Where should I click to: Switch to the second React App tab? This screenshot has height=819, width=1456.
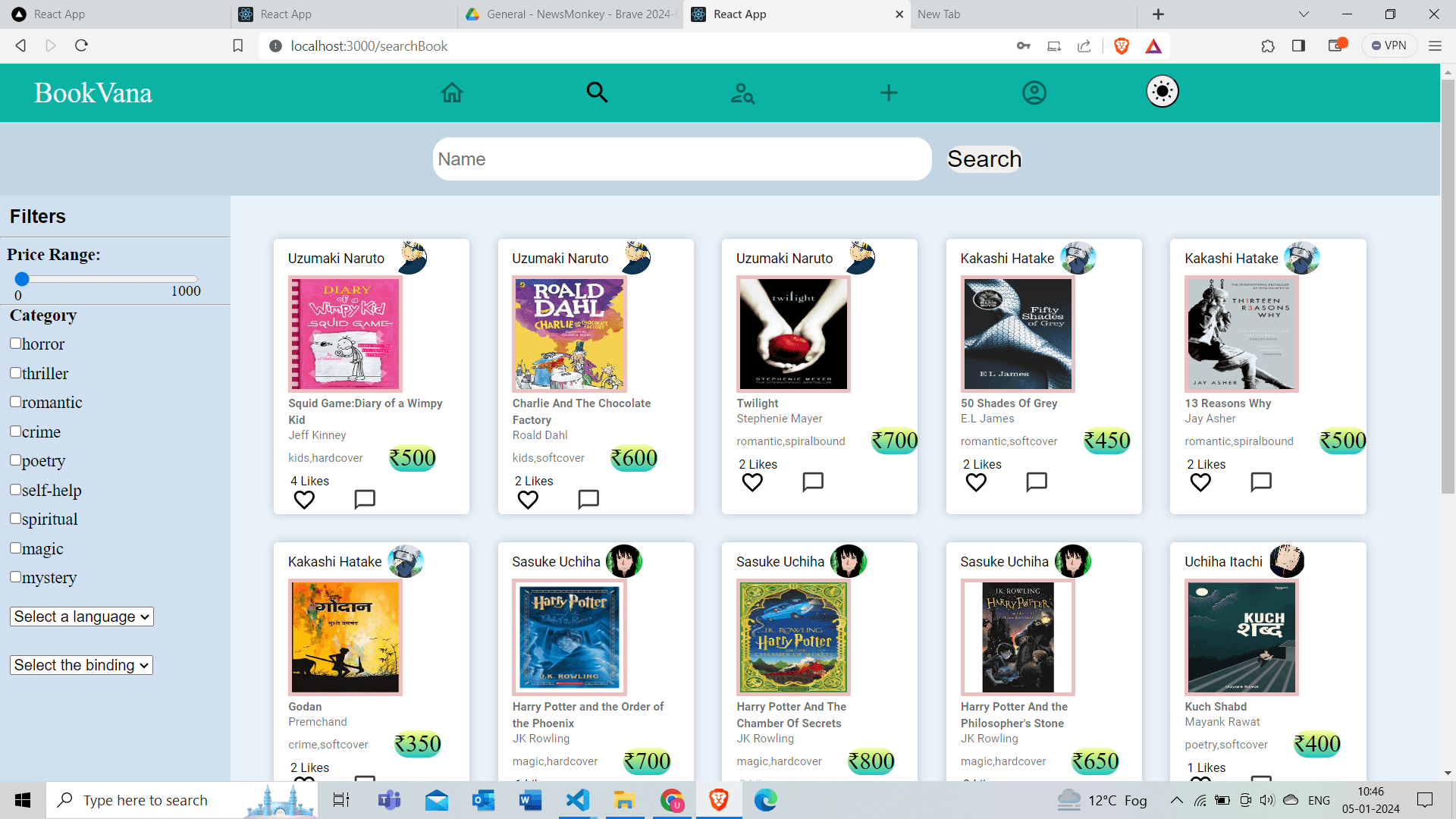343,14
